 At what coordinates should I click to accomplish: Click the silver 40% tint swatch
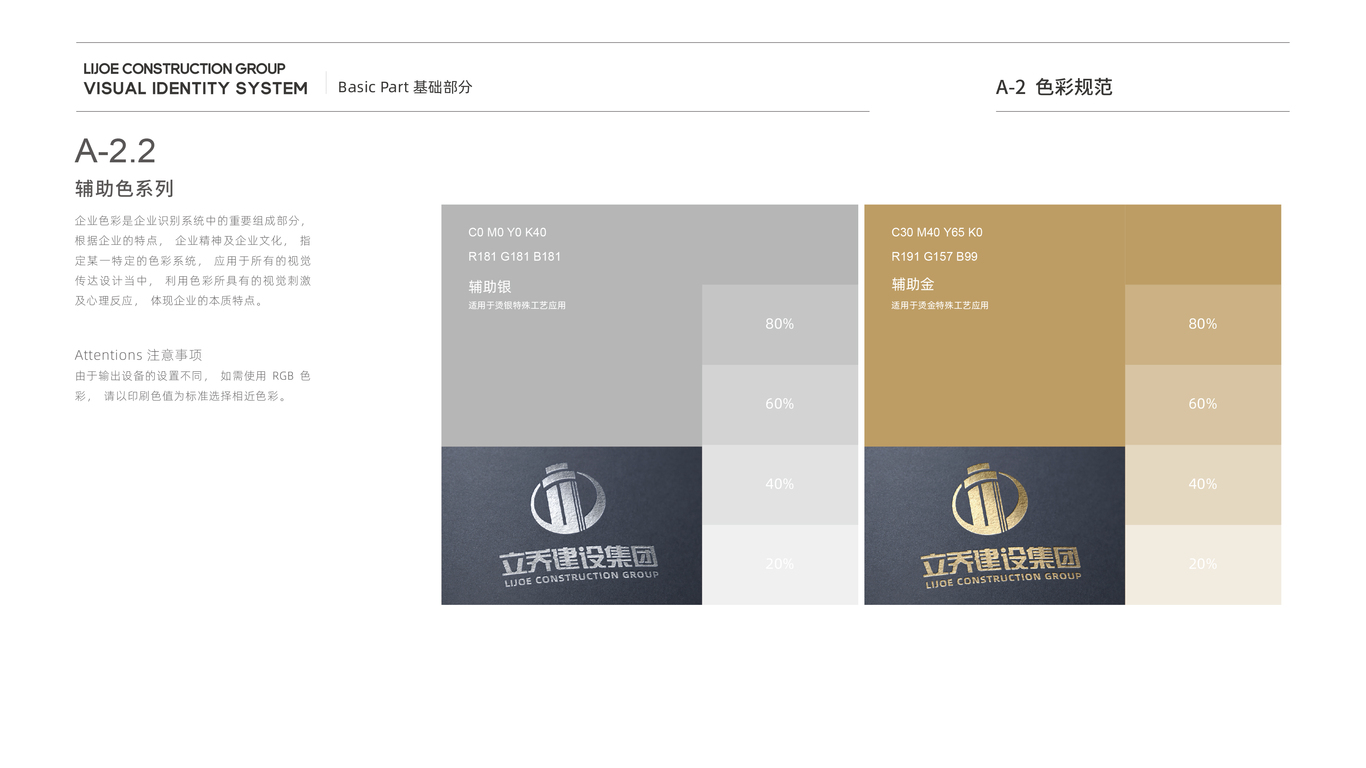coord(780,485)
